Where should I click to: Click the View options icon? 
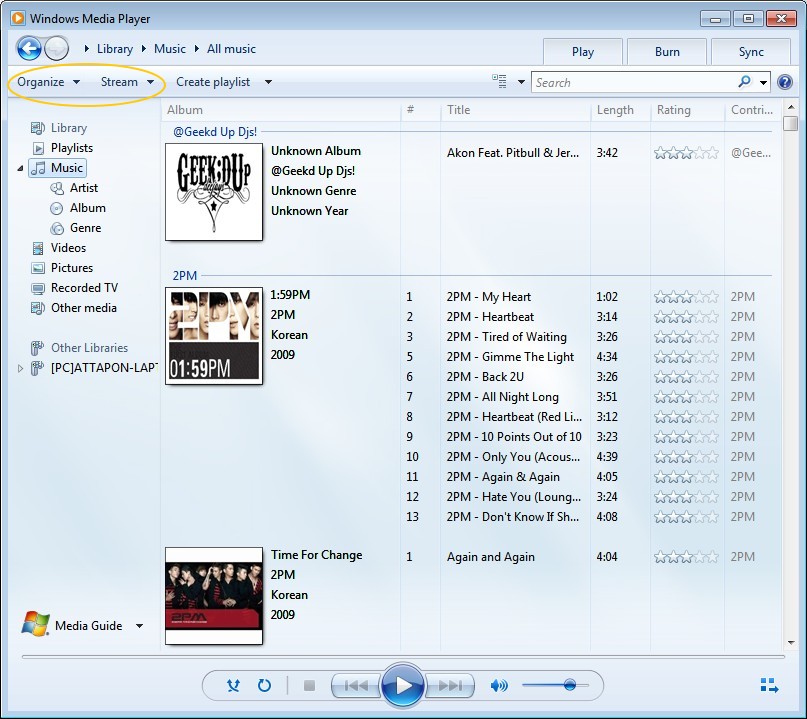tap(499, 81)
